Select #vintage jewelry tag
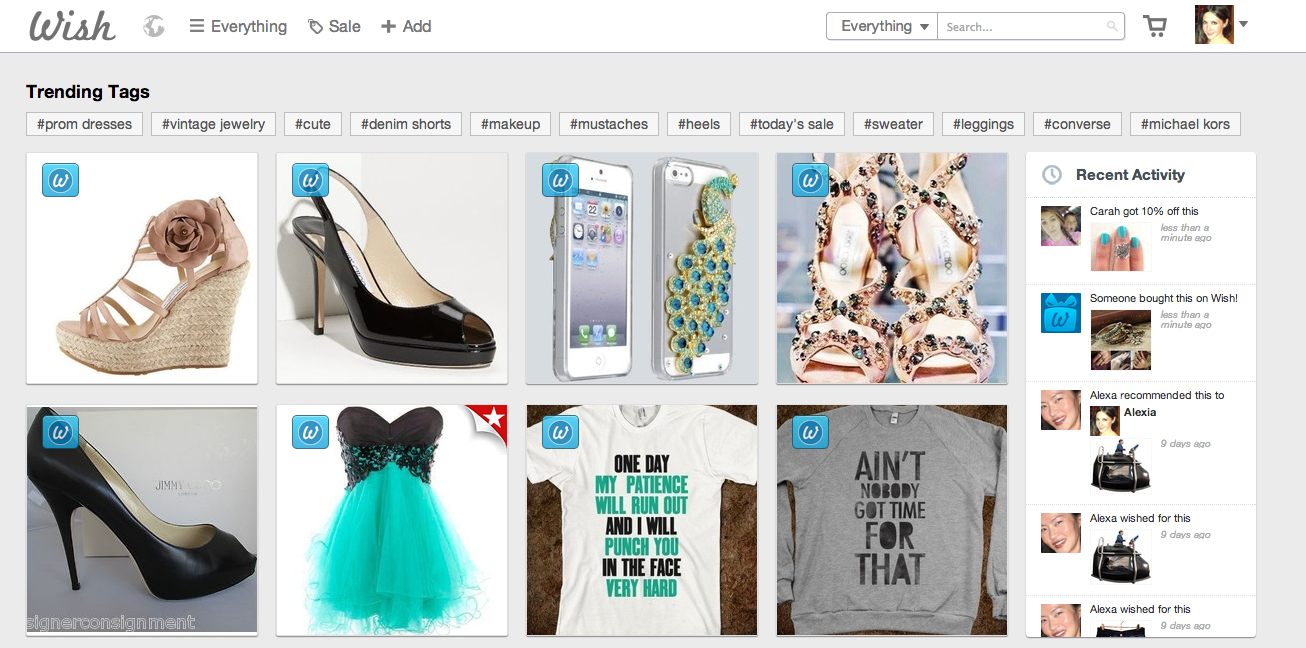Screen dimensions: 1306x648 coord(213,124)
